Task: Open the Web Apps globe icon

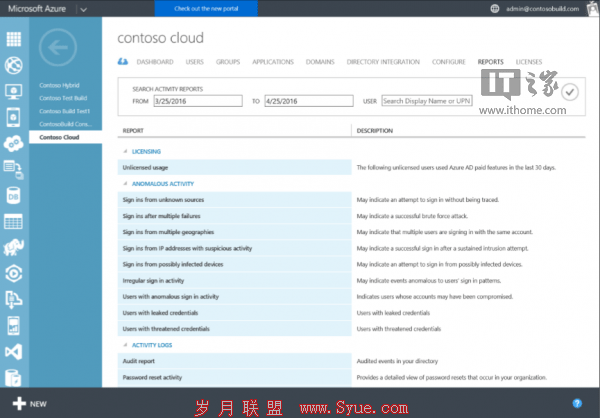Action: pyautogui.click(x=14, y=65)
